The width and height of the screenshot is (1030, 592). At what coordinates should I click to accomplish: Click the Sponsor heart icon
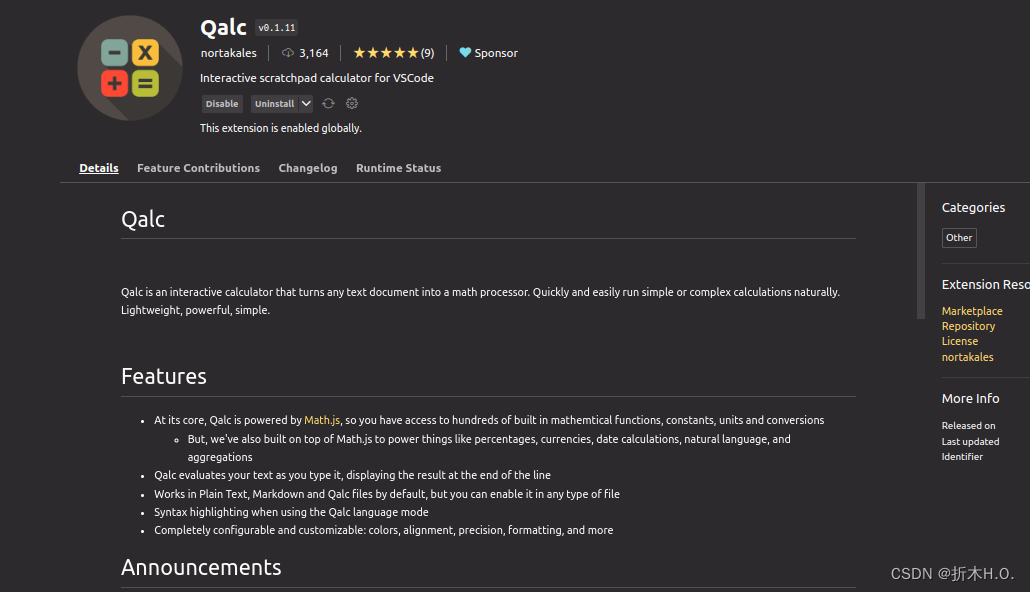coord(465,53)
